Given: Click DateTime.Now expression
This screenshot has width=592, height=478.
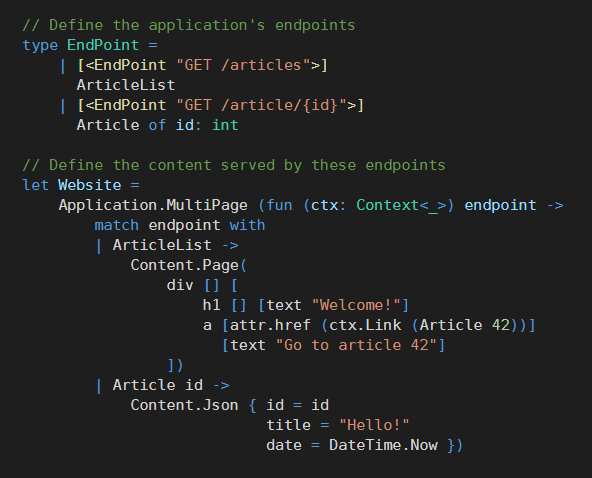Looking at the screenshot, I should pos(383,445).
